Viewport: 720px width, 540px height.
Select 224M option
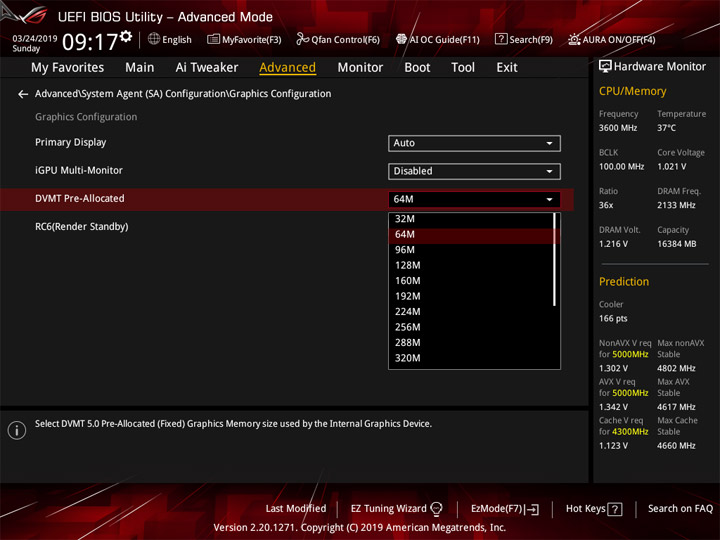[471, 312]
